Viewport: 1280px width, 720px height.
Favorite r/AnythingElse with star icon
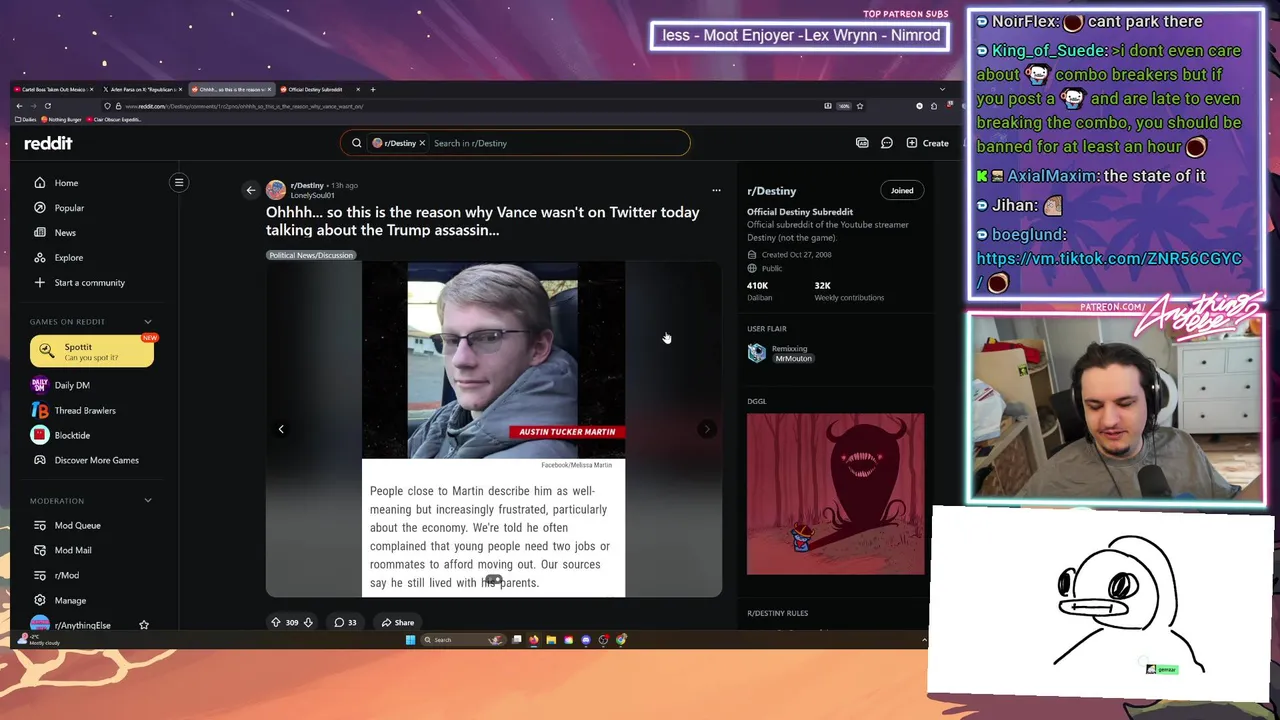pos(144,625)
